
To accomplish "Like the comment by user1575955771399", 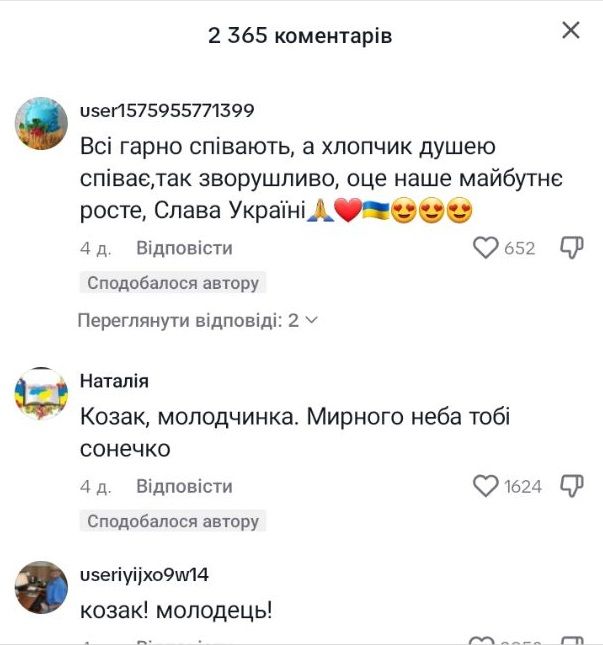I will pyautogui.click(x=486, y=248).
